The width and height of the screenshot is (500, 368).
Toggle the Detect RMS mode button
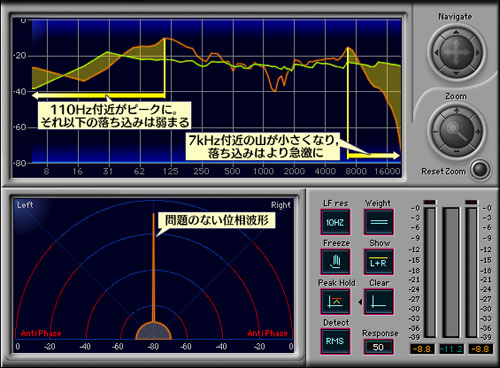point(335,341)
